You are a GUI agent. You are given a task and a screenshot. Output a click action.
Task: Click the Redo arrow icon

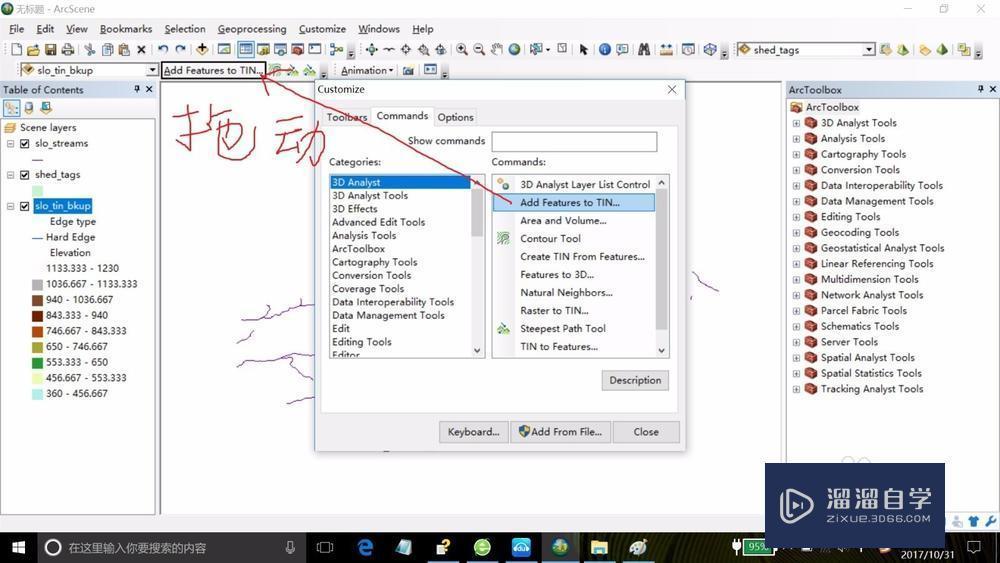tap(180, 49)
